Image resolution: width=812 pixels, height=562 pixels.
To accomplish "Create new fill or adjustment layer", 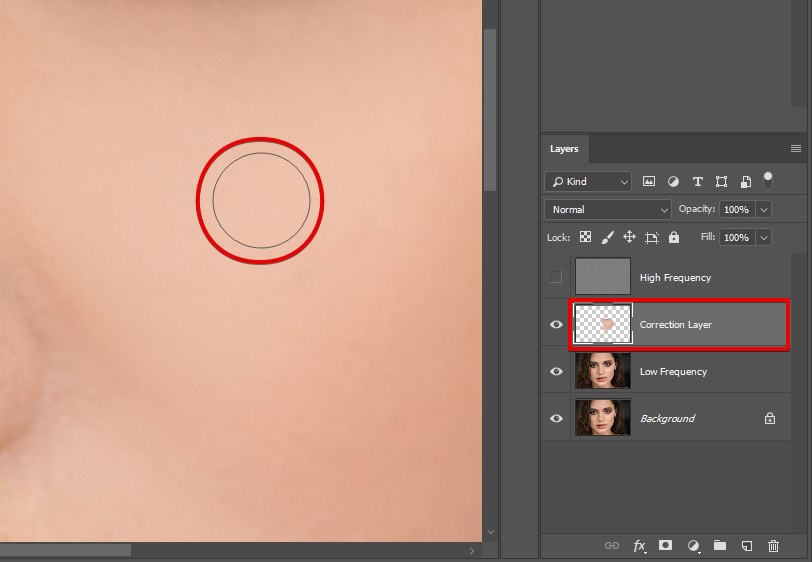I will tap(693, 546).
